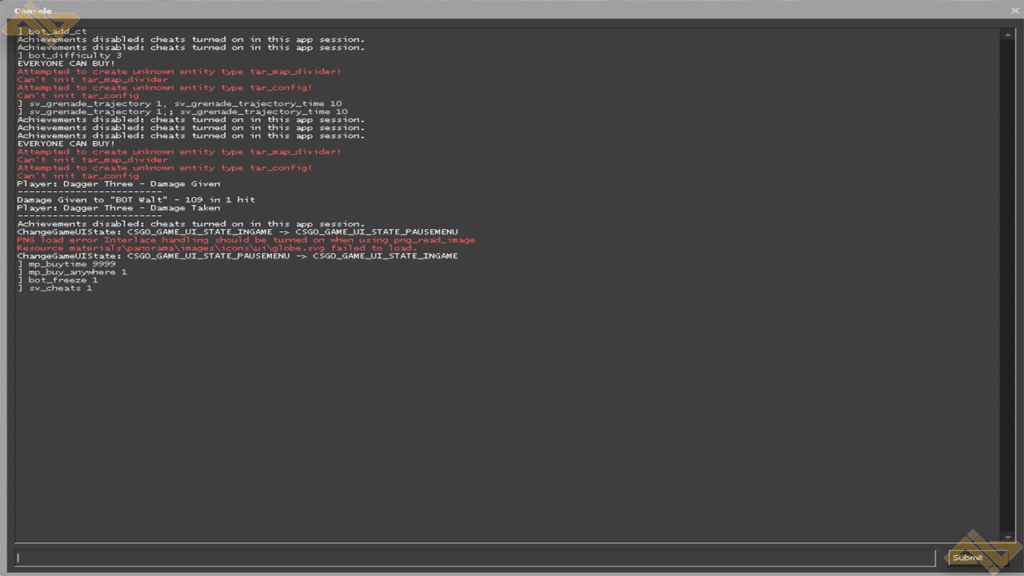This screenshot has height=576, width=1024.
Task: Click the PAUSEMENU to INGAME state change line
Action: coord(237,256)
